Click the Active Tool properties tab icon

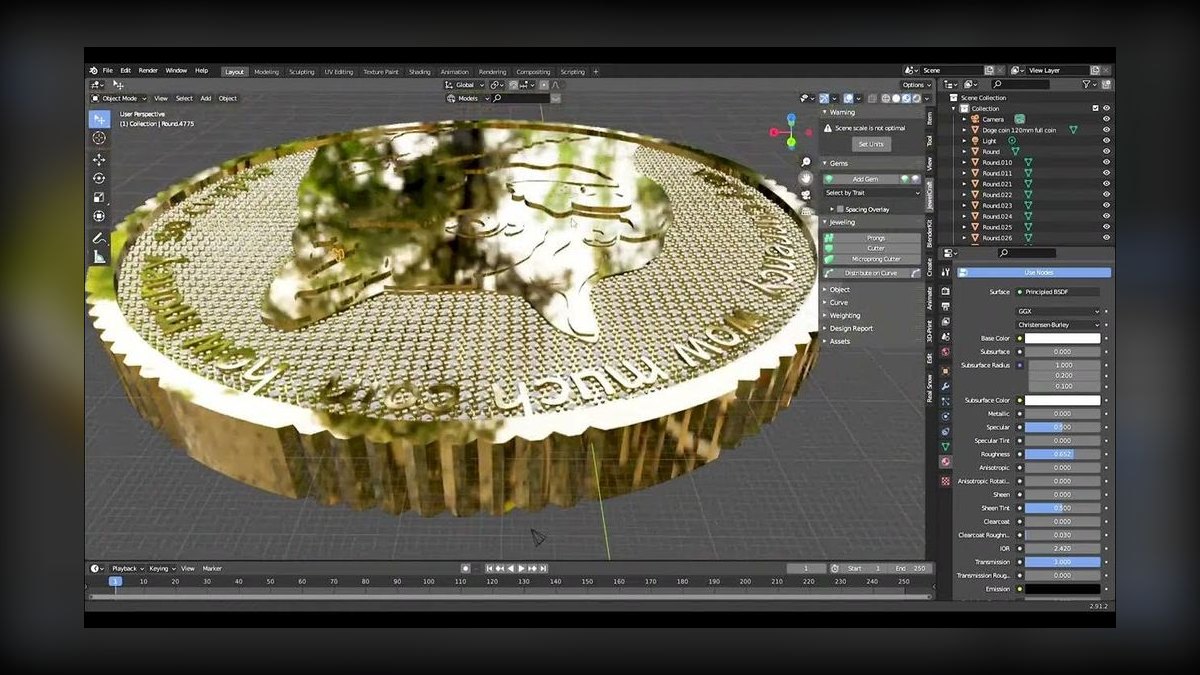pos(945,272)
